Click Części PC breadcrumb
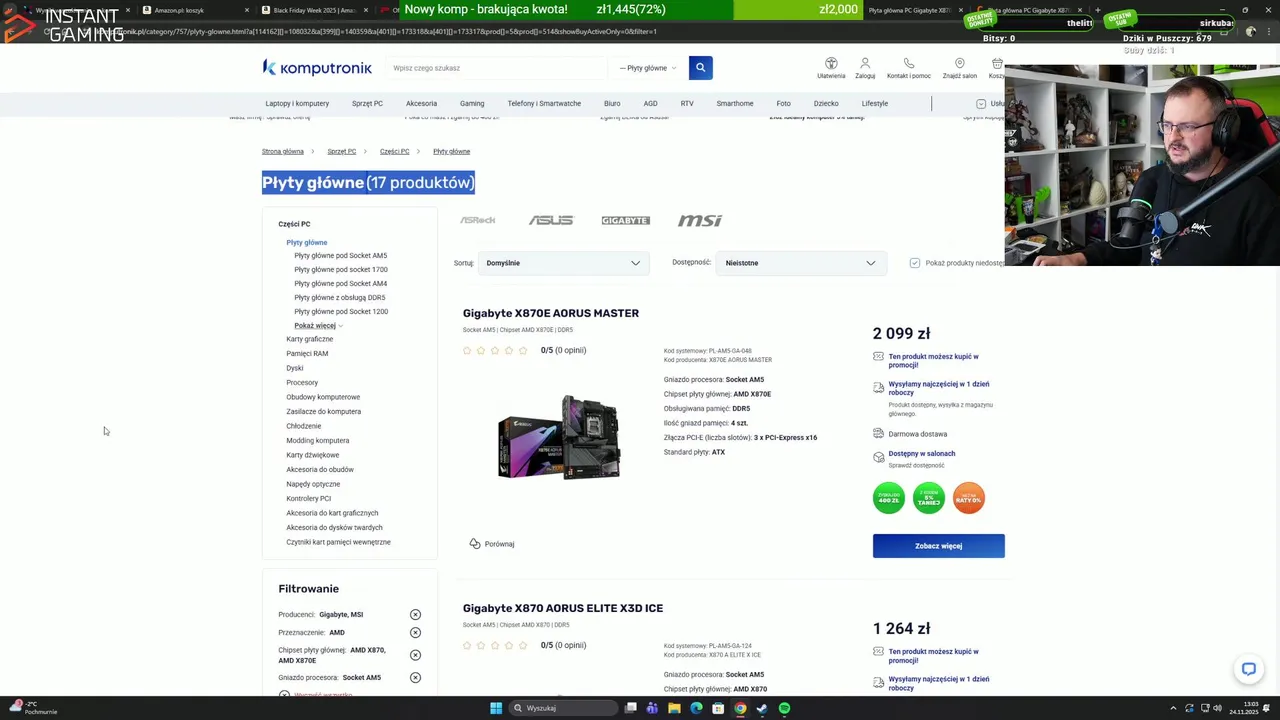The image size is (1280, 720). coord(394,151)
